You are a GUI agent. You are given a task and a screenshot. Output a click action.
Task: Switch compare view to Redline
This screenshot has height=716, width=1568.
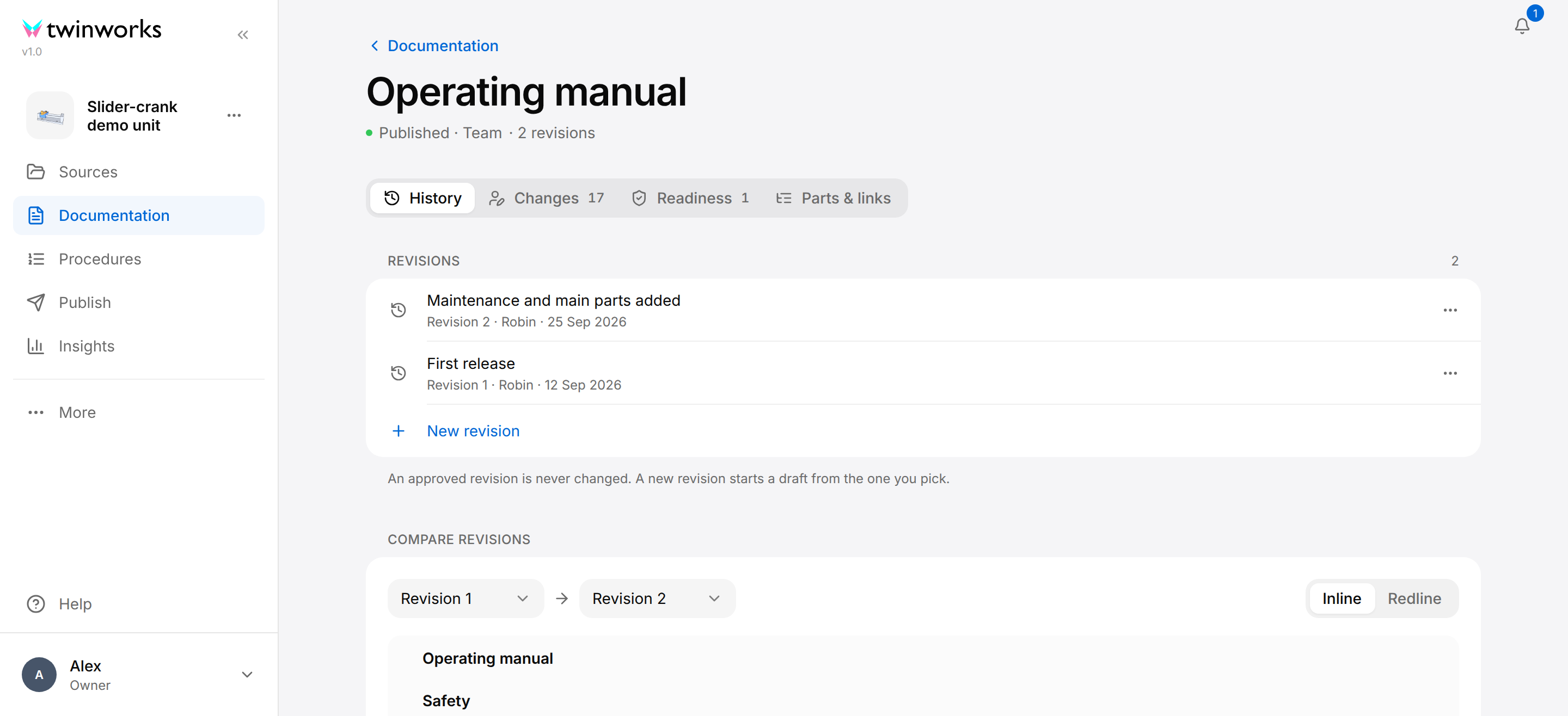point(1414,598)
